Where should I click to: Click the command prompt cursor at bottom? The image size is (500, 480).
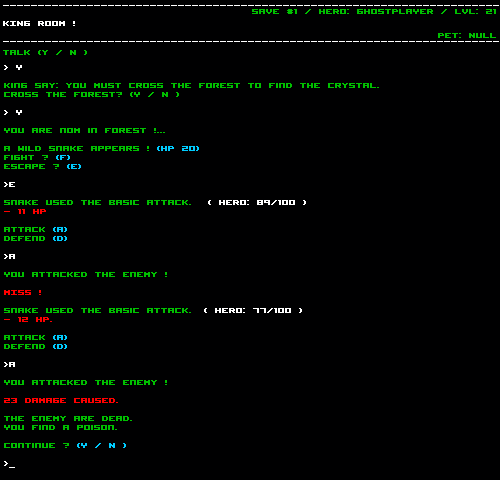coord(9,464)
